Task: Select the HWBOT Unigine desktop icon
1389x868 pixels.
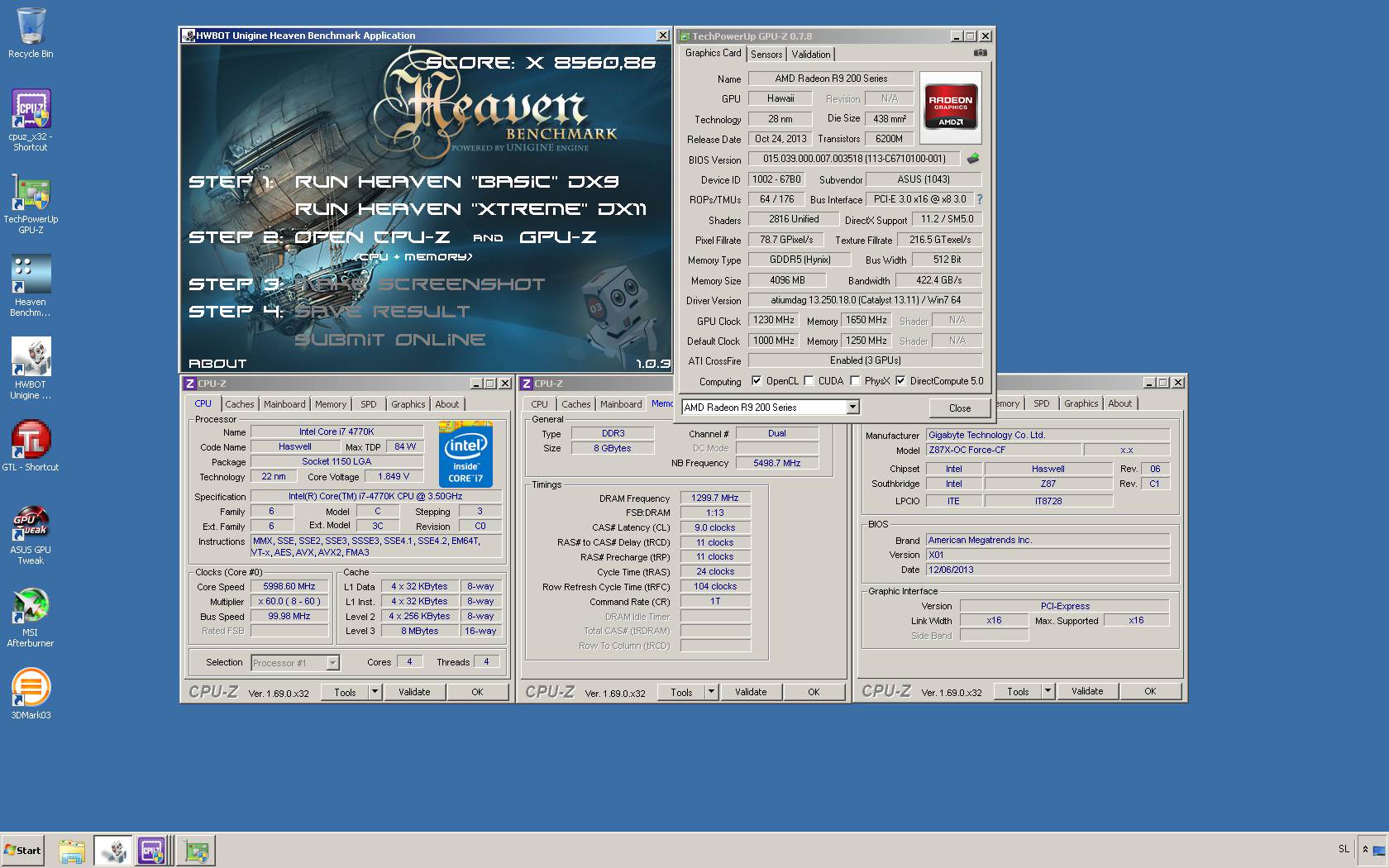Action: pyautogui.click(x=31, y=369)
